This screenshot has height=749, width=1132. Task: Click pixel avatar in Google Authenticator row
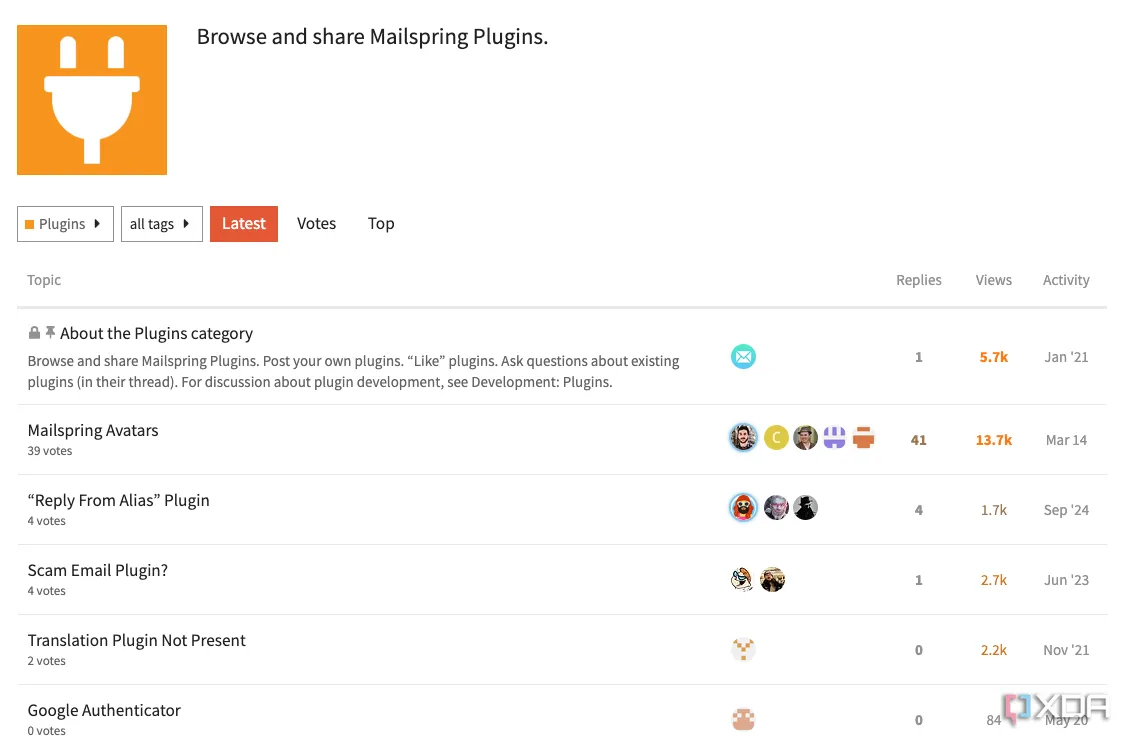pyautogui.click(x=743, y=719)
